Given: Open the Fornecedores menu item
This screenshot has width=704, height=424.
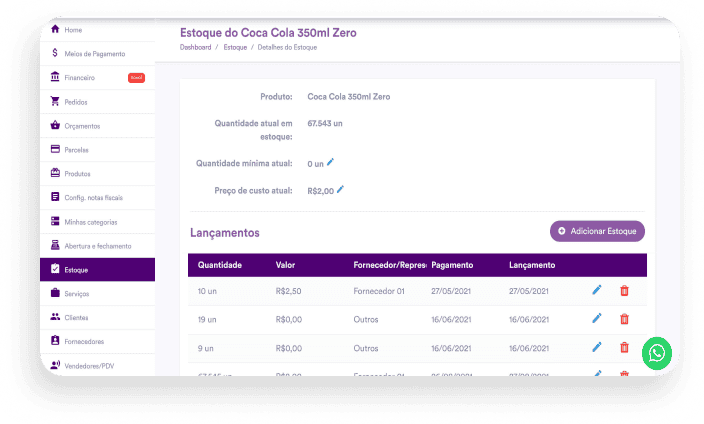Looking at the screenshot, I should (97, 341).
